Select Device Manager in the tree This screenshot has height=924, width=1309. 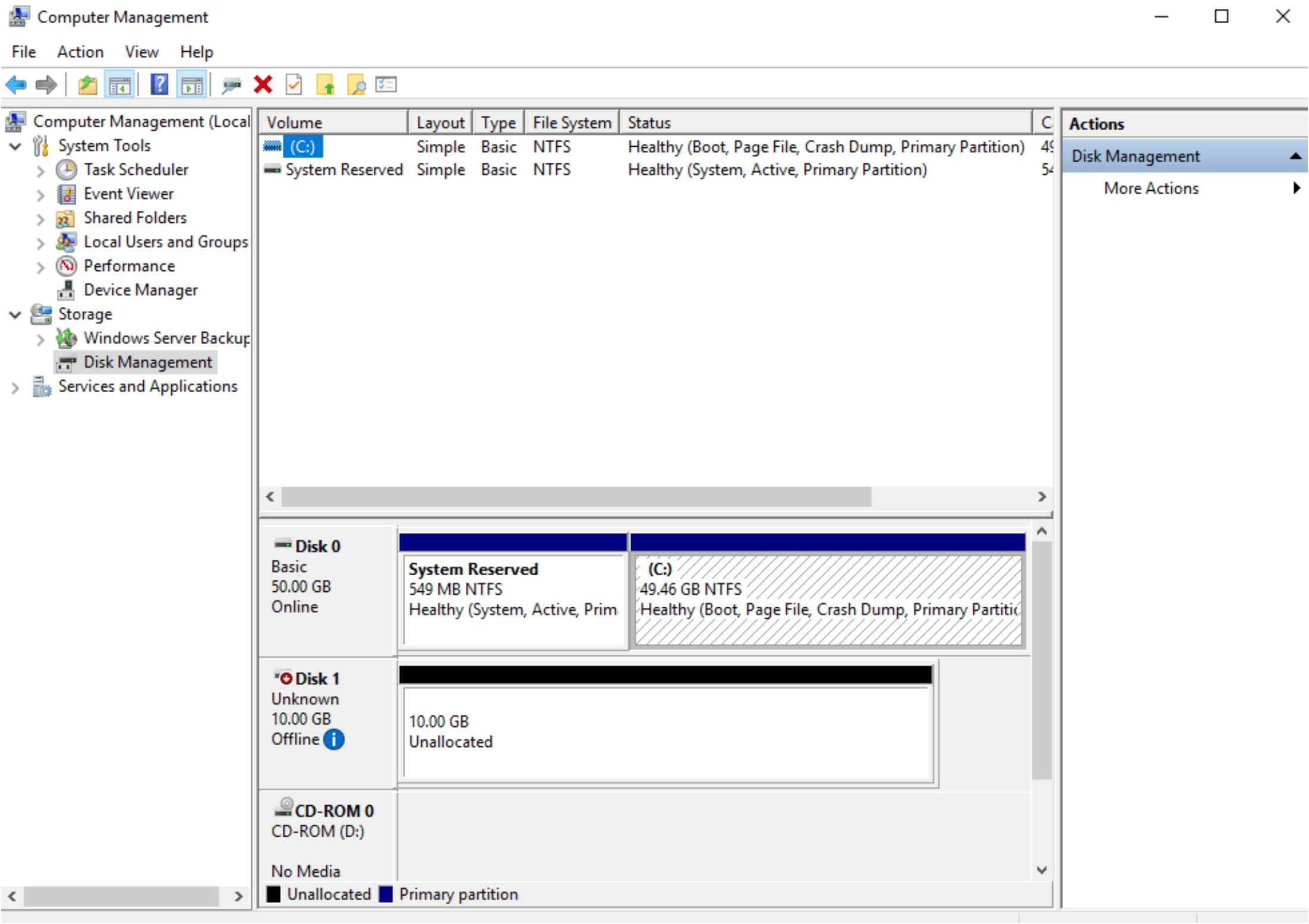coord(140,291)
